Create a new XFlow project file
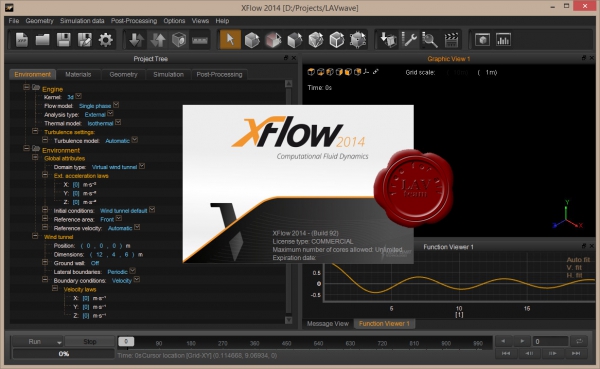 click(x=22, y=40)
